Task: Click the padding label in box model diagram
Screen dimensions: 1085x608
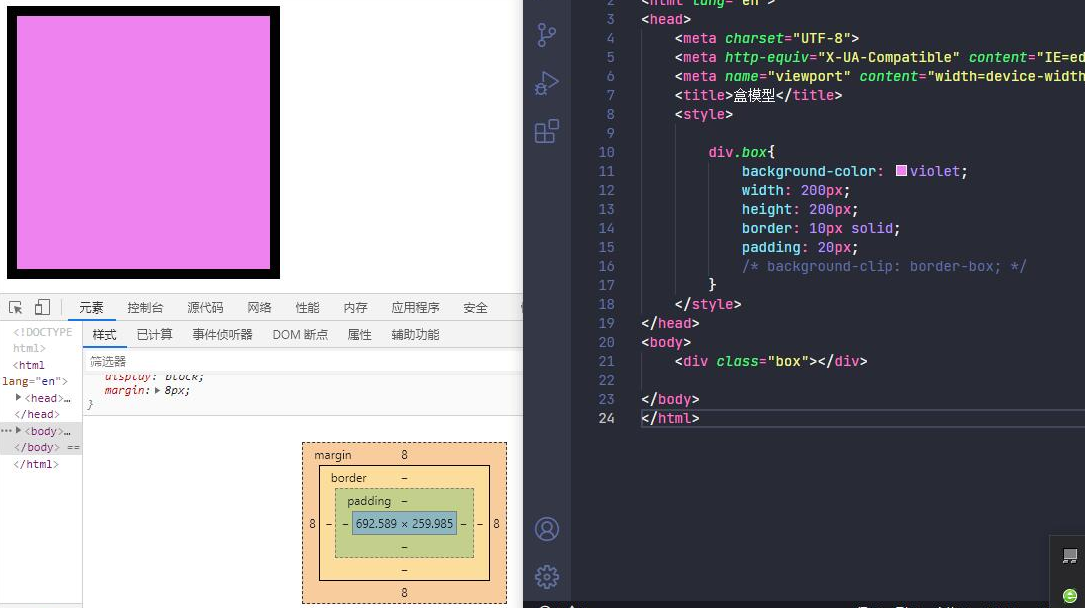Action: (369, 501)
